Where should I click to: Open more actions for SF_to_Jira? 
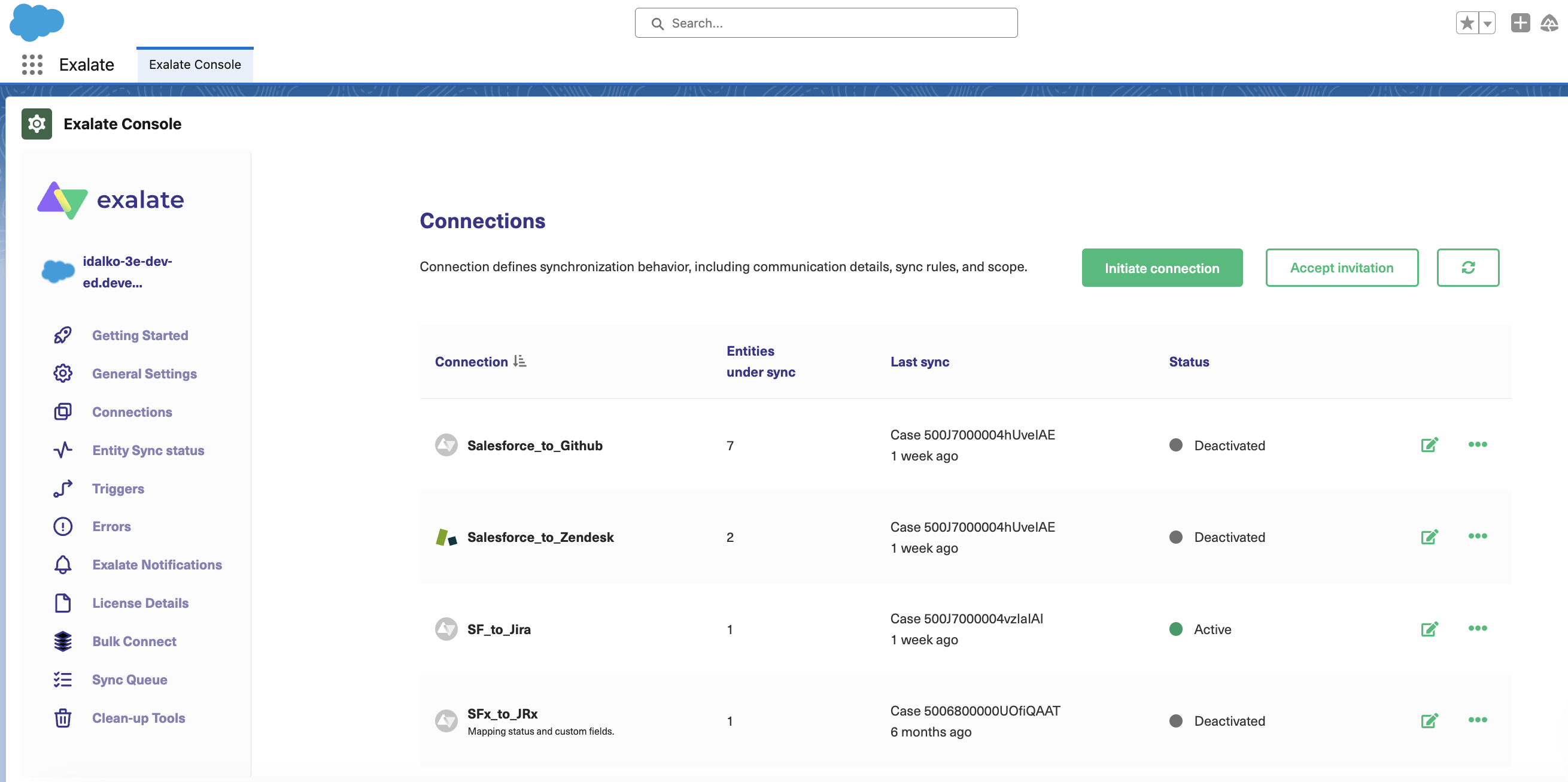(x=1477, y=629)
